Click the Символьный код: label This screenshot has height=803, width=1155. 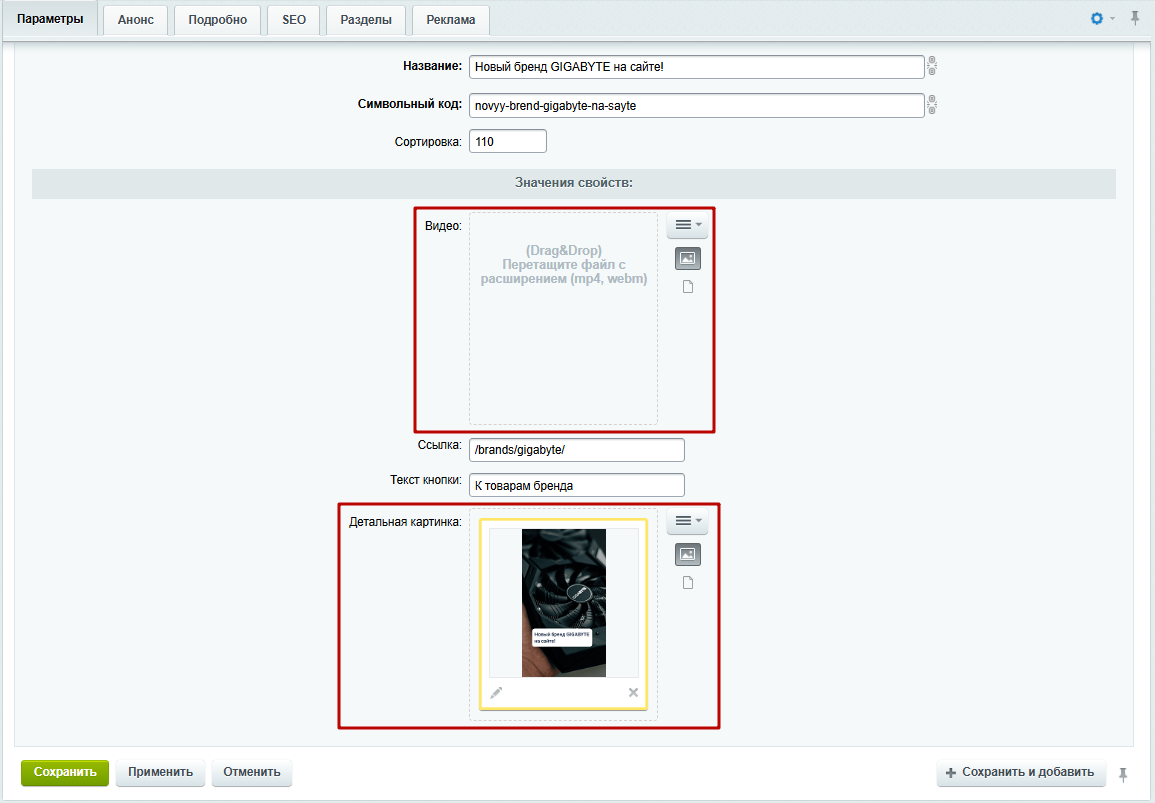click(410, 104)
